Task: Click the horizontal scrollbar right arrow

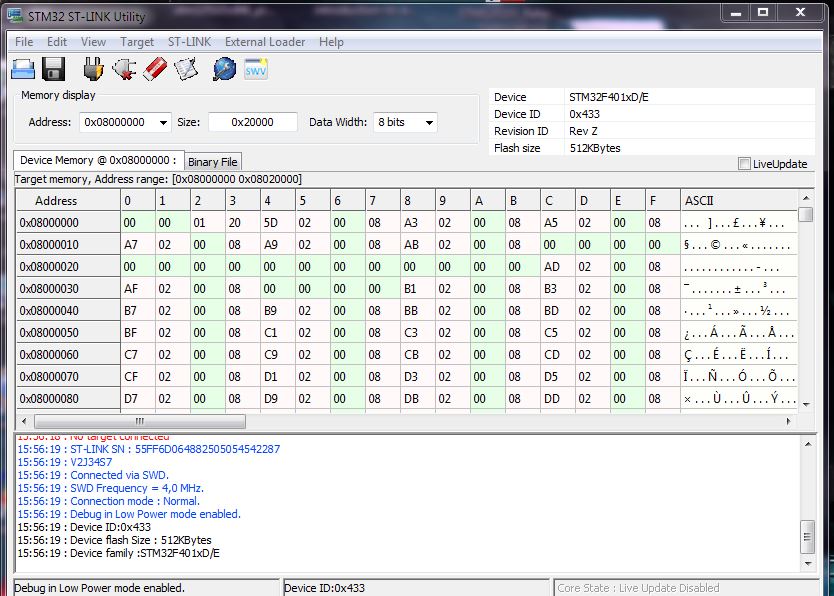Action: click(x=788, y=421)
